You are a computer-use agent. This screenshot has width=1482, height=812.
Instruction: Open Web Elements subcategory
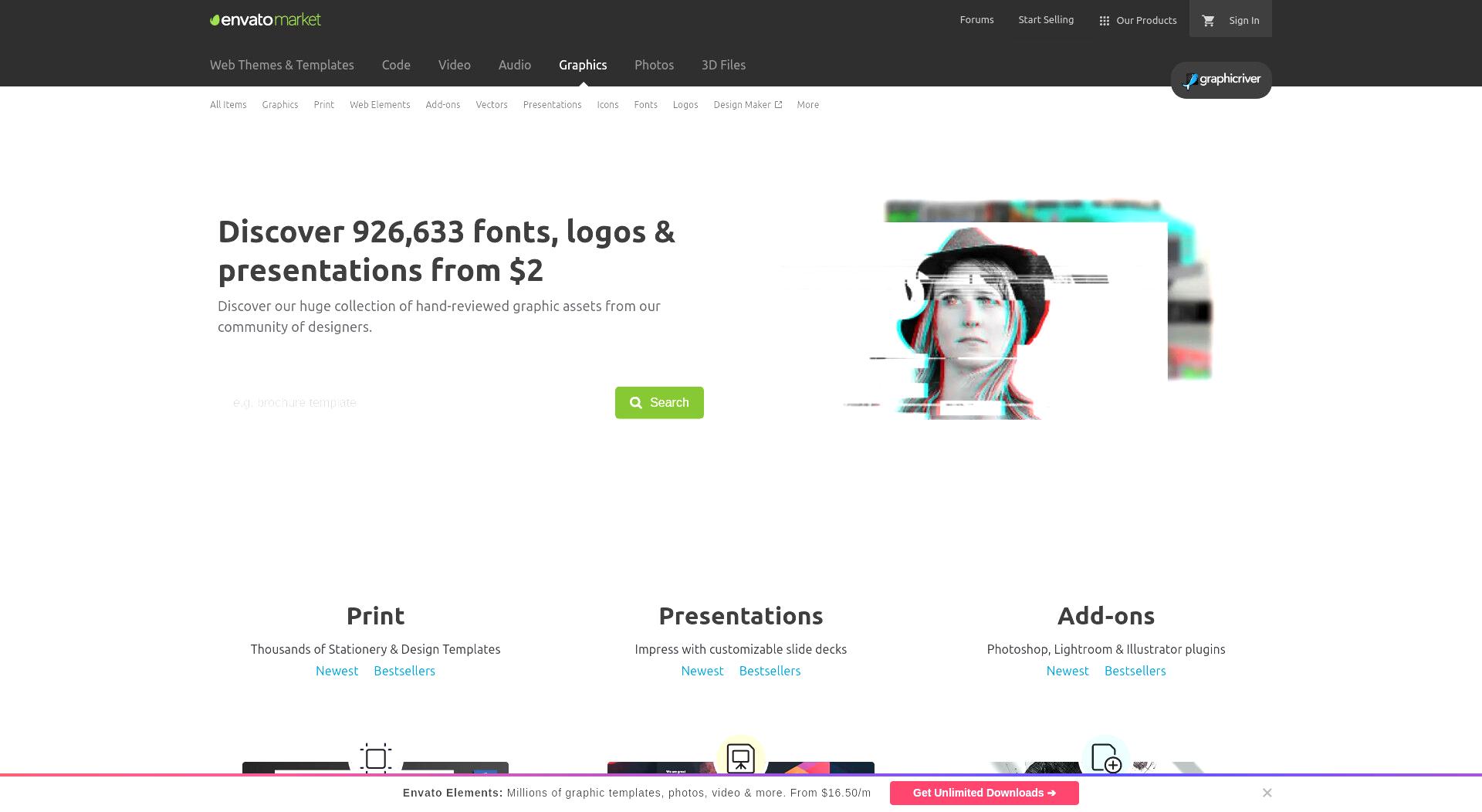point(380,105)
